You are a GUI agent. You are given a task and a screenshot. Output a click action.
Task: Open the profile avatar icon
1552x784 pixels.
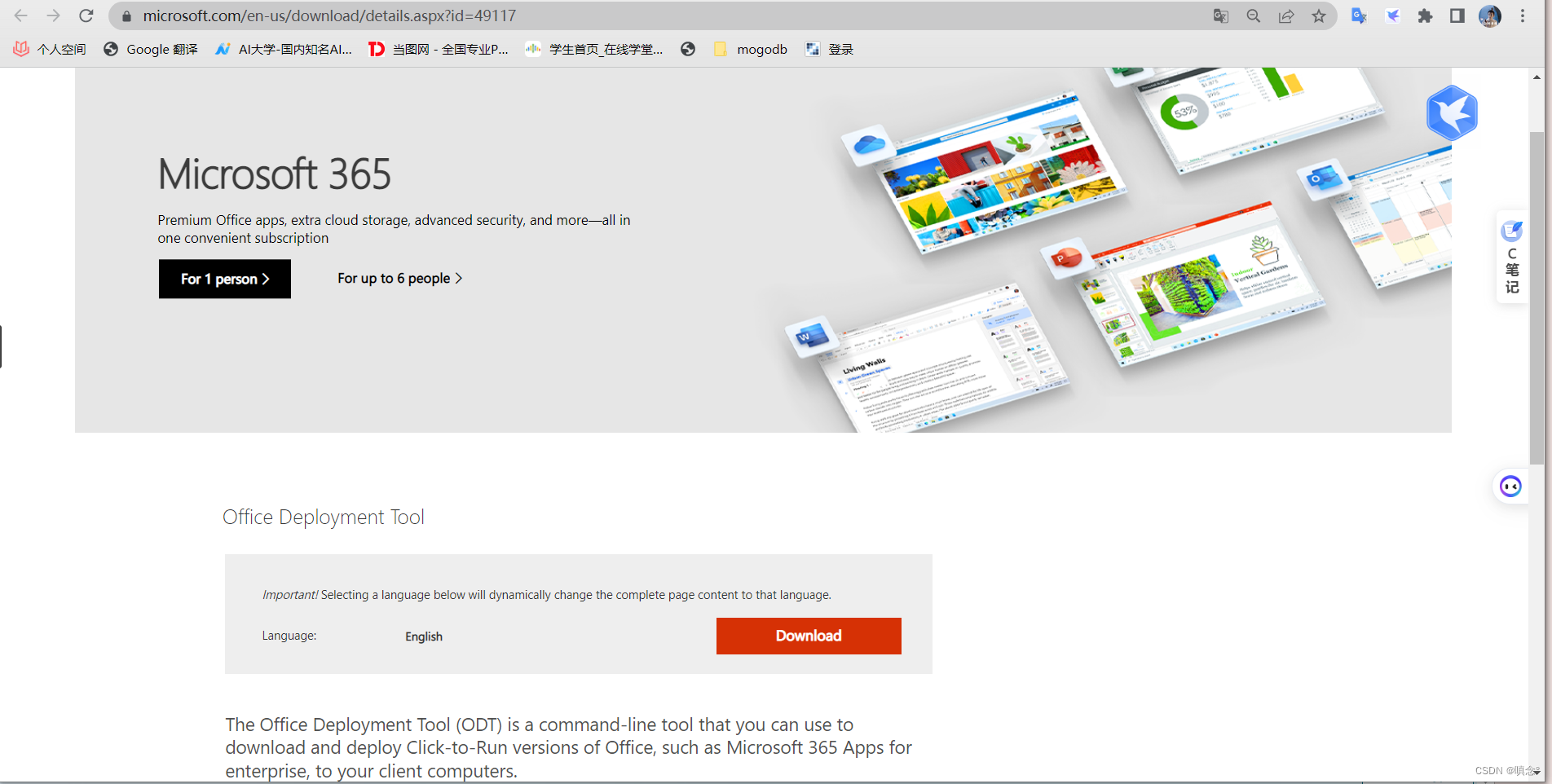click(x=1489, y=15)
